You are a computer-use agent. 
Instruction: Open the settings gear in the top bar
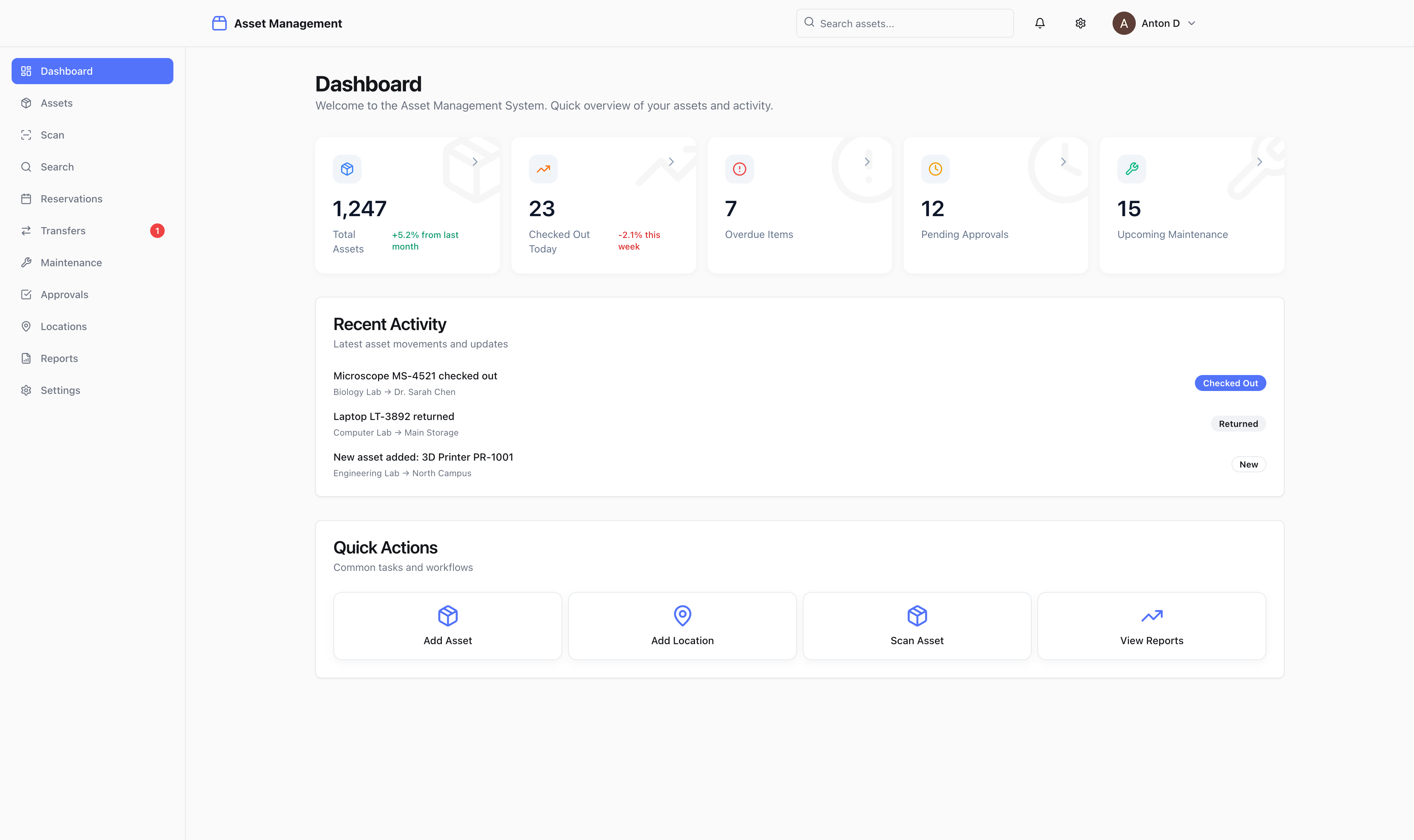click(1080, 23)
